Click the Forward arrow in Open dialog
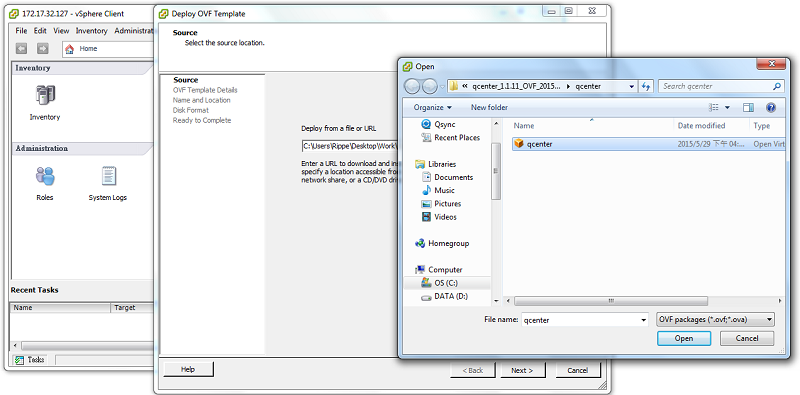The width and height of the screenshot is (800, 395). click(x=430, y=86)
